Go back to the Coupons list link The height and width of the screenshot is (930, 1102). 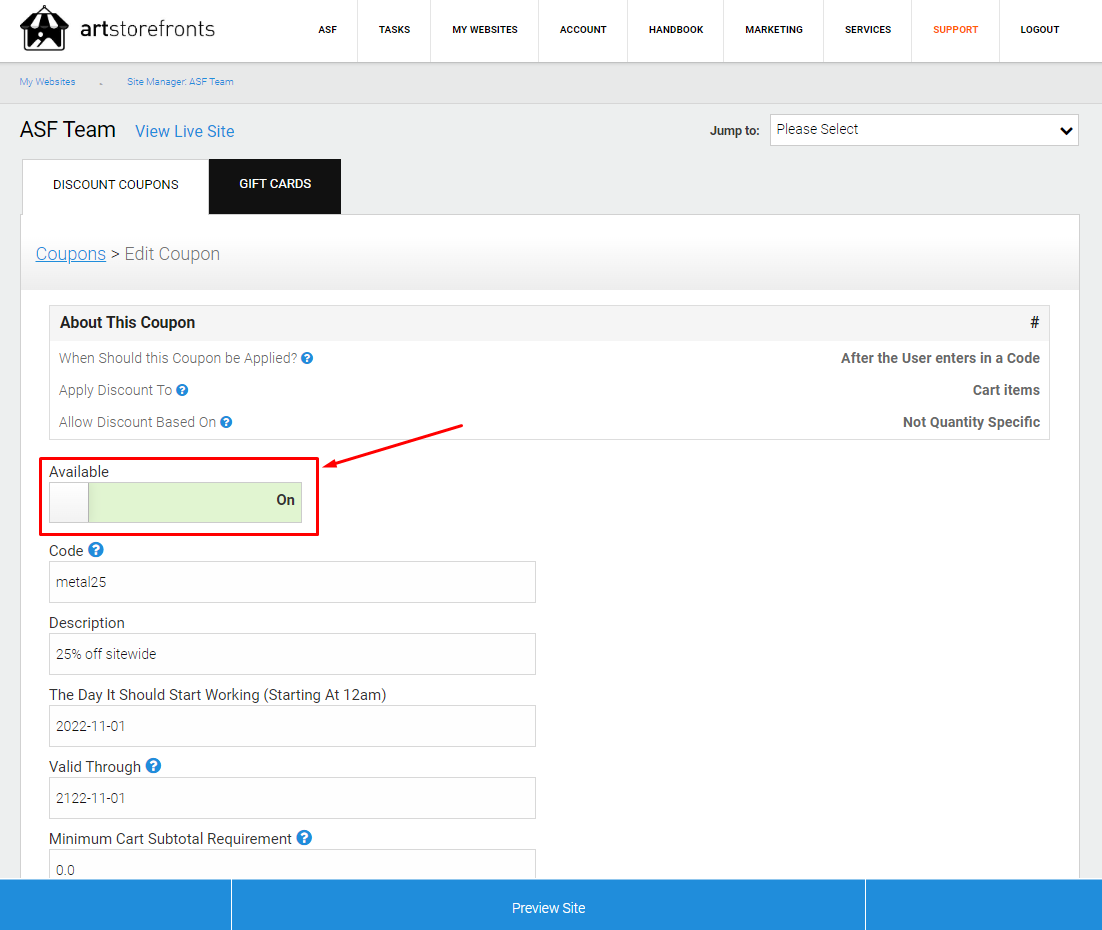tap(71, 254)
